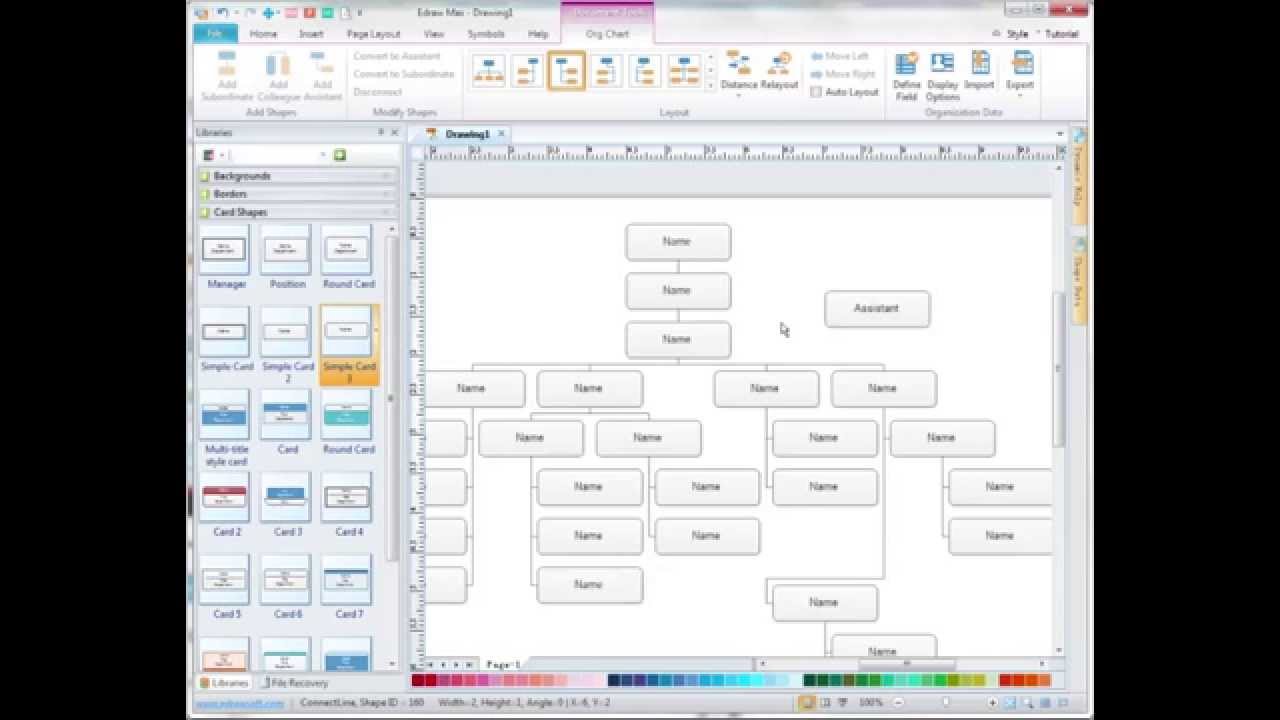Open the Symbols ribbon tab

tap(486, 34)
